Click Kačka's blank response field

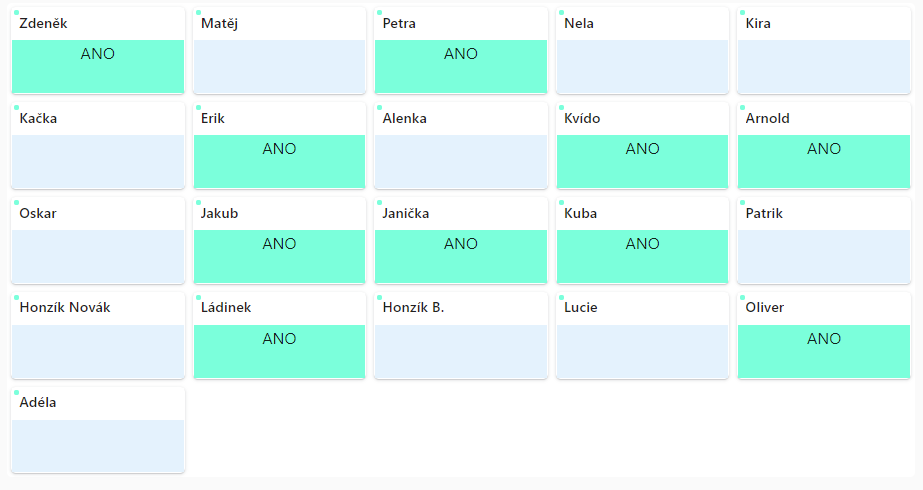pyautogui.click(x=98, y=161)
